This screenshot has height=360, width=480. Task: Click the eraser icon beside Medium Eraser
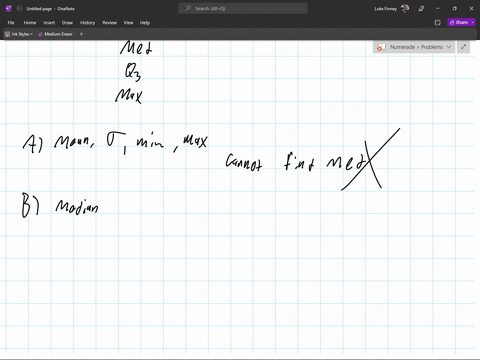40,34
